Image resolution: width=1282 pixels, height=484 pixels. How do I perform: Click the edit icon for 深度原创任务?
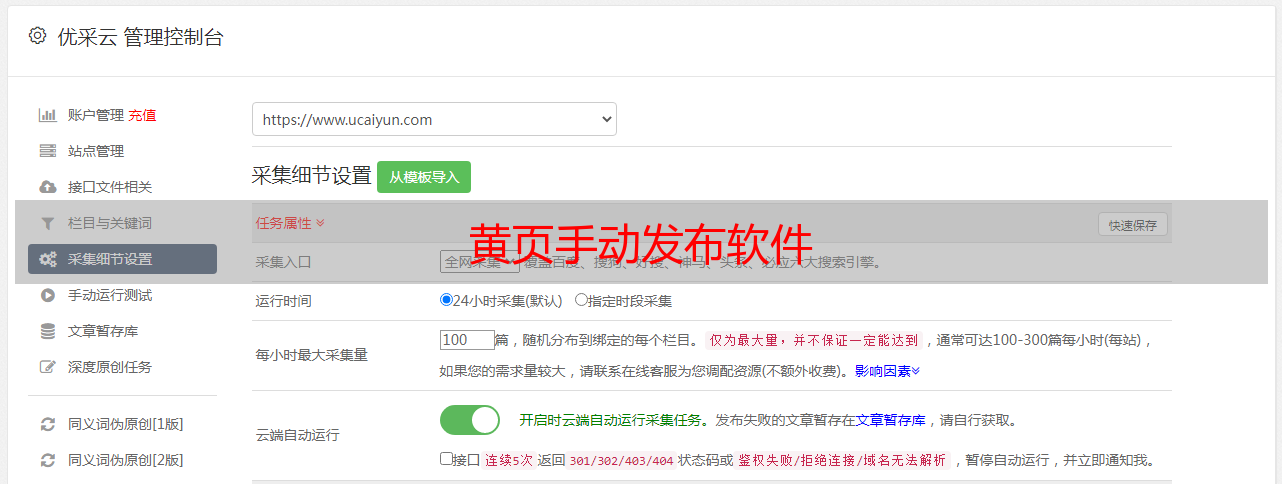[x=47, y=367]
